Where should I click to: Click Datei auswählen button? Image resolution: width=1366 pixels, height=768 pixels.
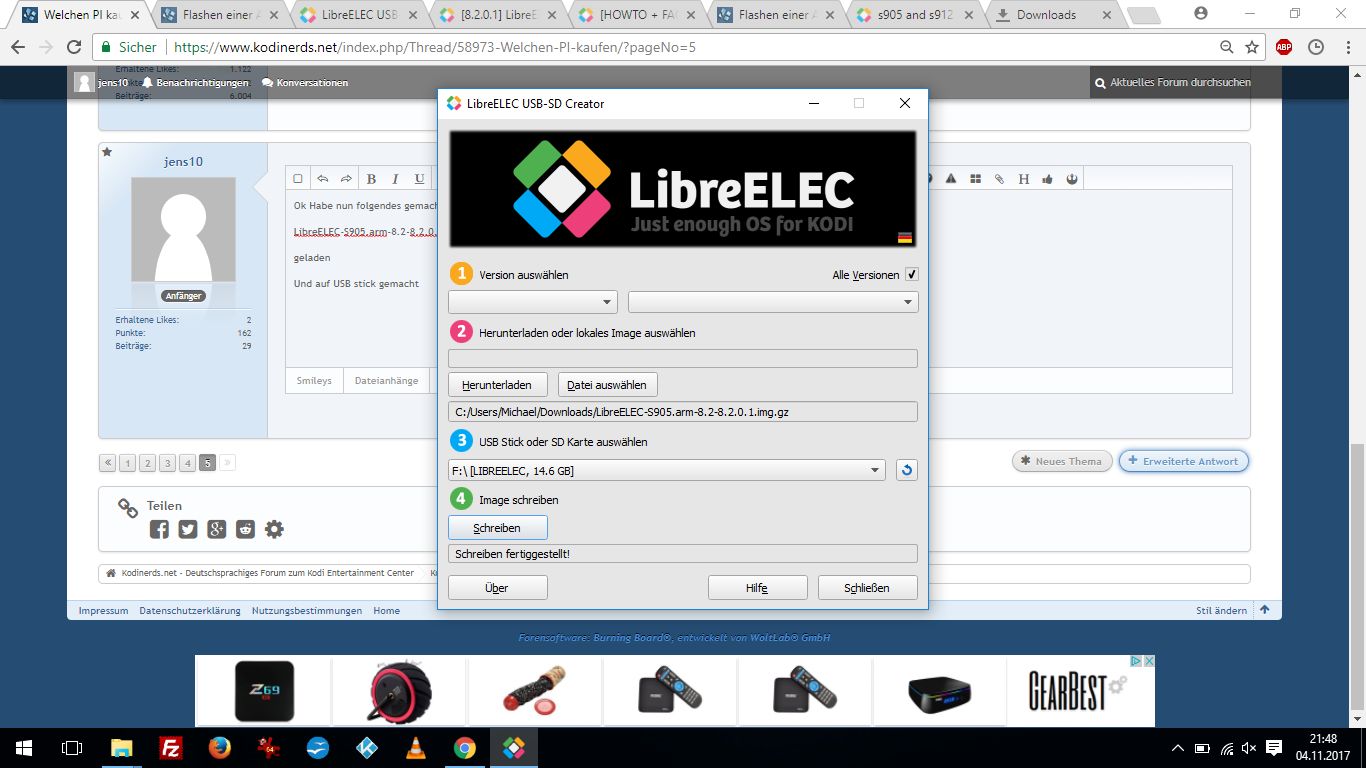pos(607,385)
